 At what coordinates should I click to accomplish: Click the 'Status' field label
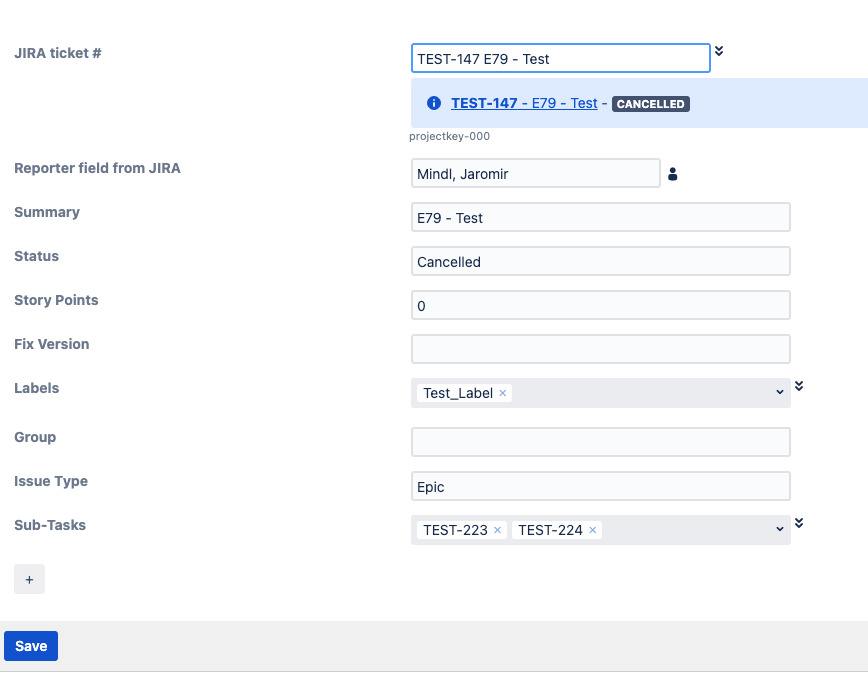click(x=37, y=256)
